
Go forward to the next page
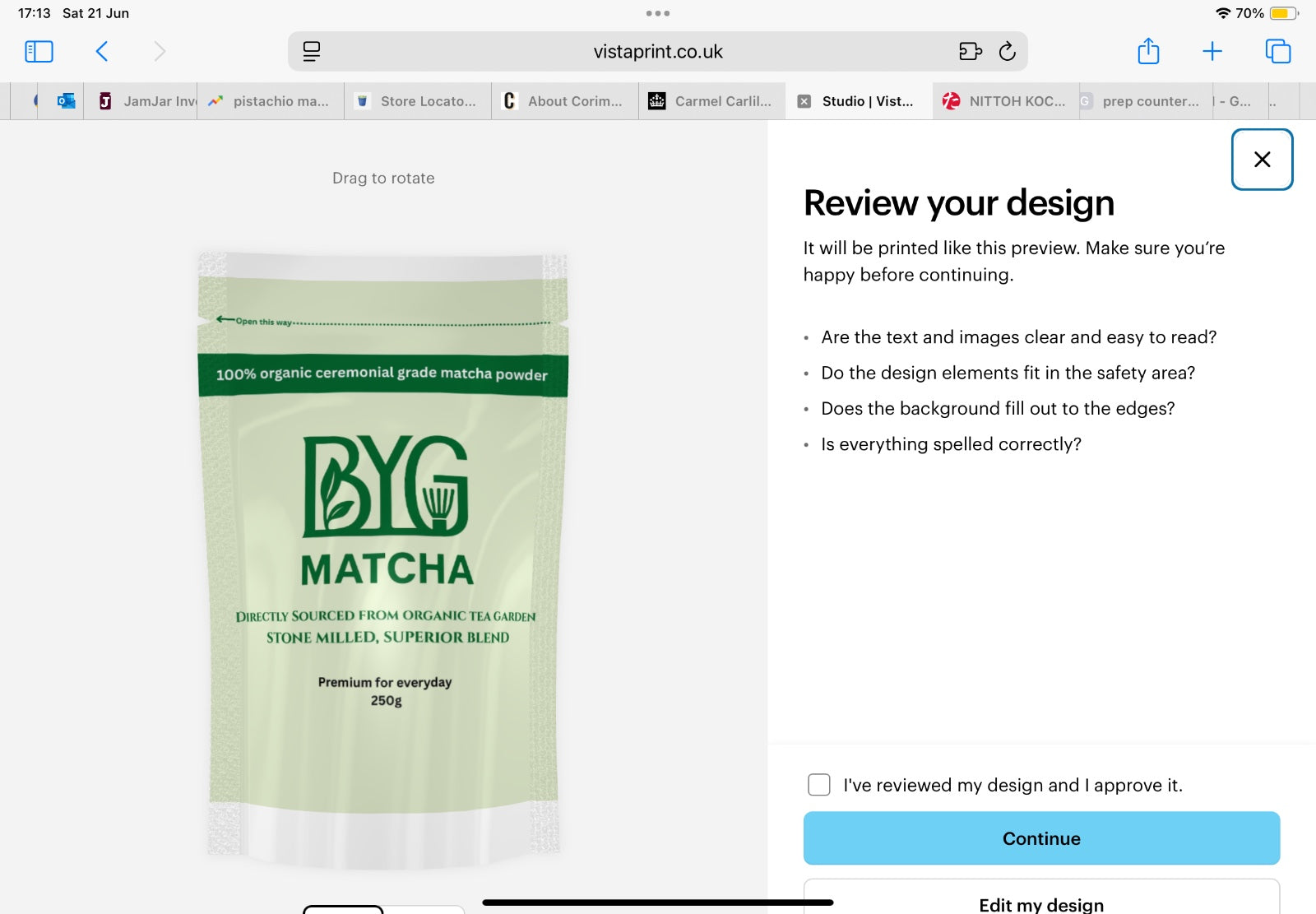click(160, 52)
